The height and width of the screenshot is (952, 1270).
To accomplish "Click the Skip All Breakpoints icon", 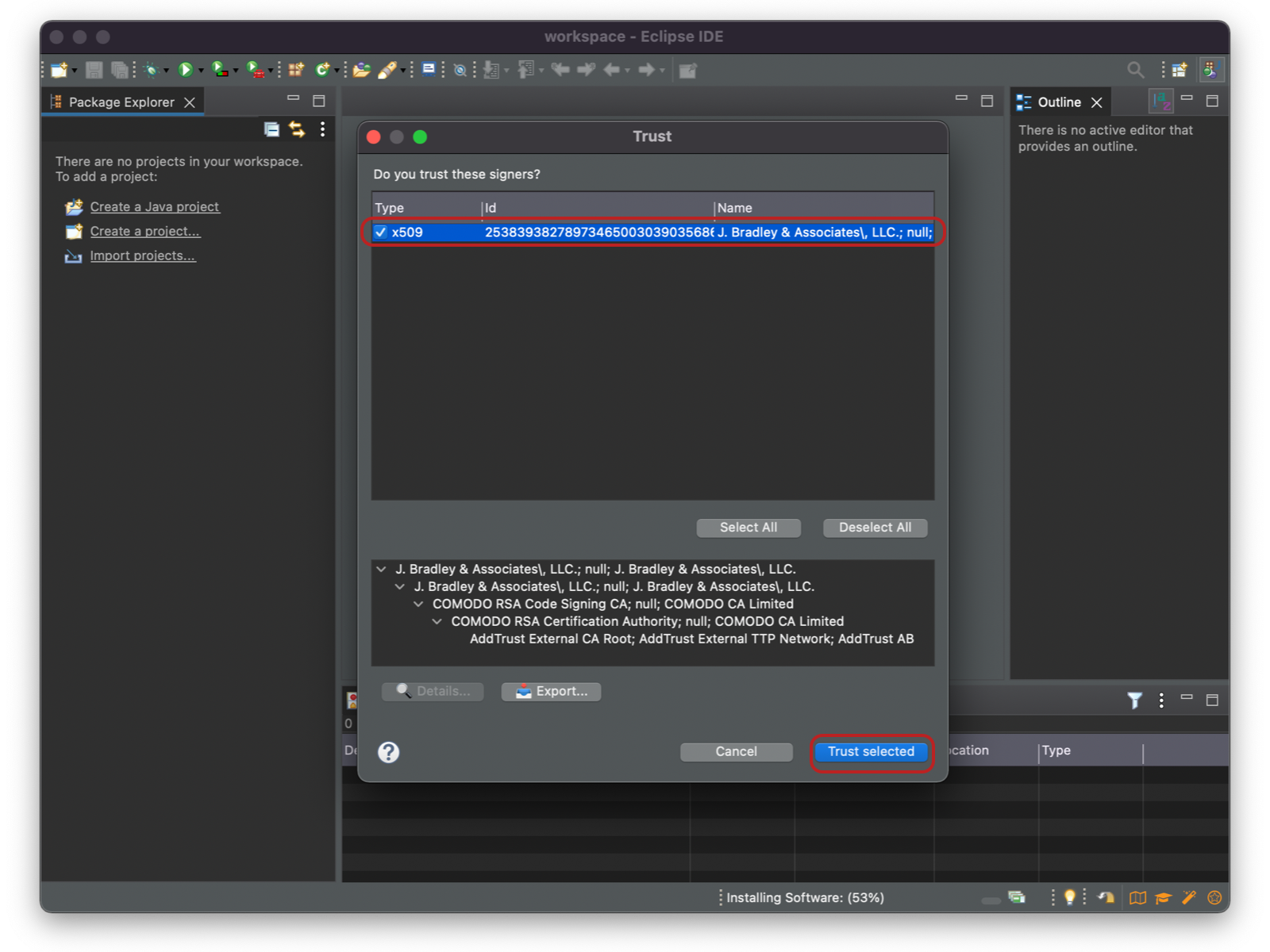I will (460, 70).
